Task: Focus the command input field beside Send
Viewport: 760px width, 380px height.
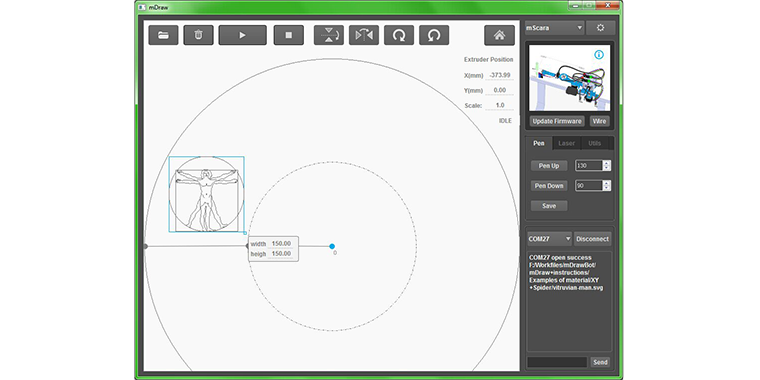Action: [557, 362]
